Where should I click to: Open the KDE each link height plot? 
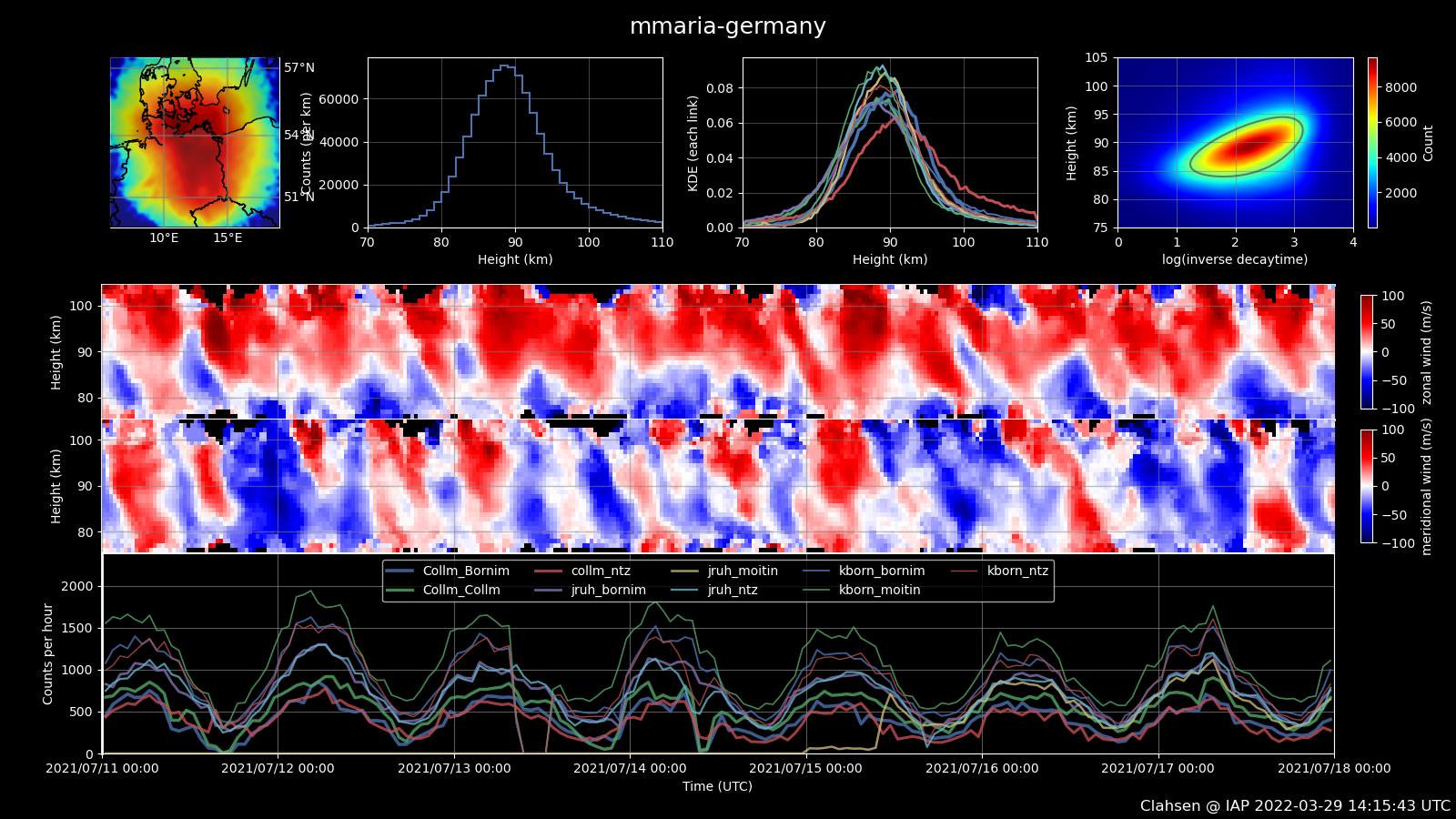[x=890, y=142]
